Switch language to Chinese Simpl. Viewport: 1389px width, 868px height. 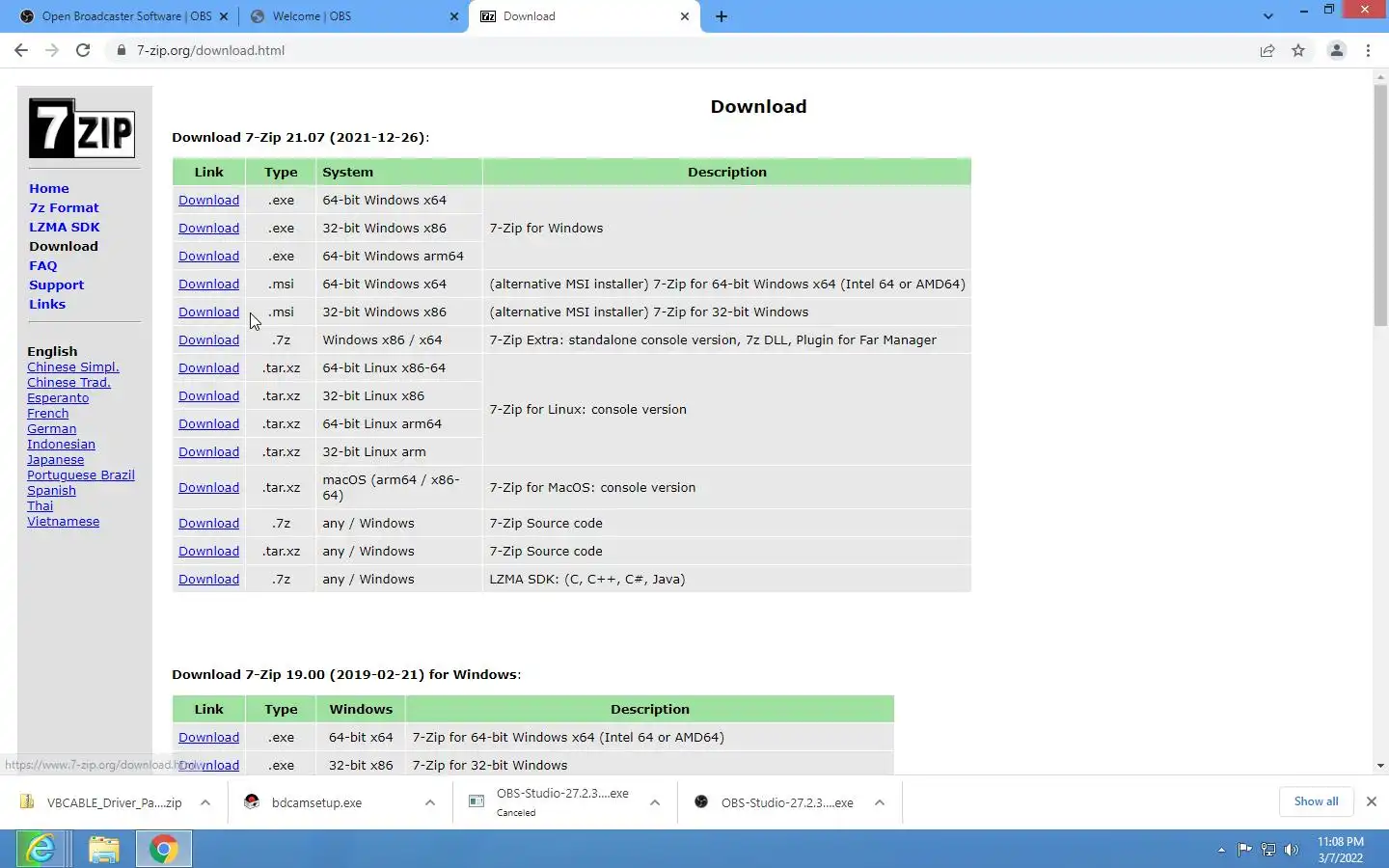coord(73,367)
